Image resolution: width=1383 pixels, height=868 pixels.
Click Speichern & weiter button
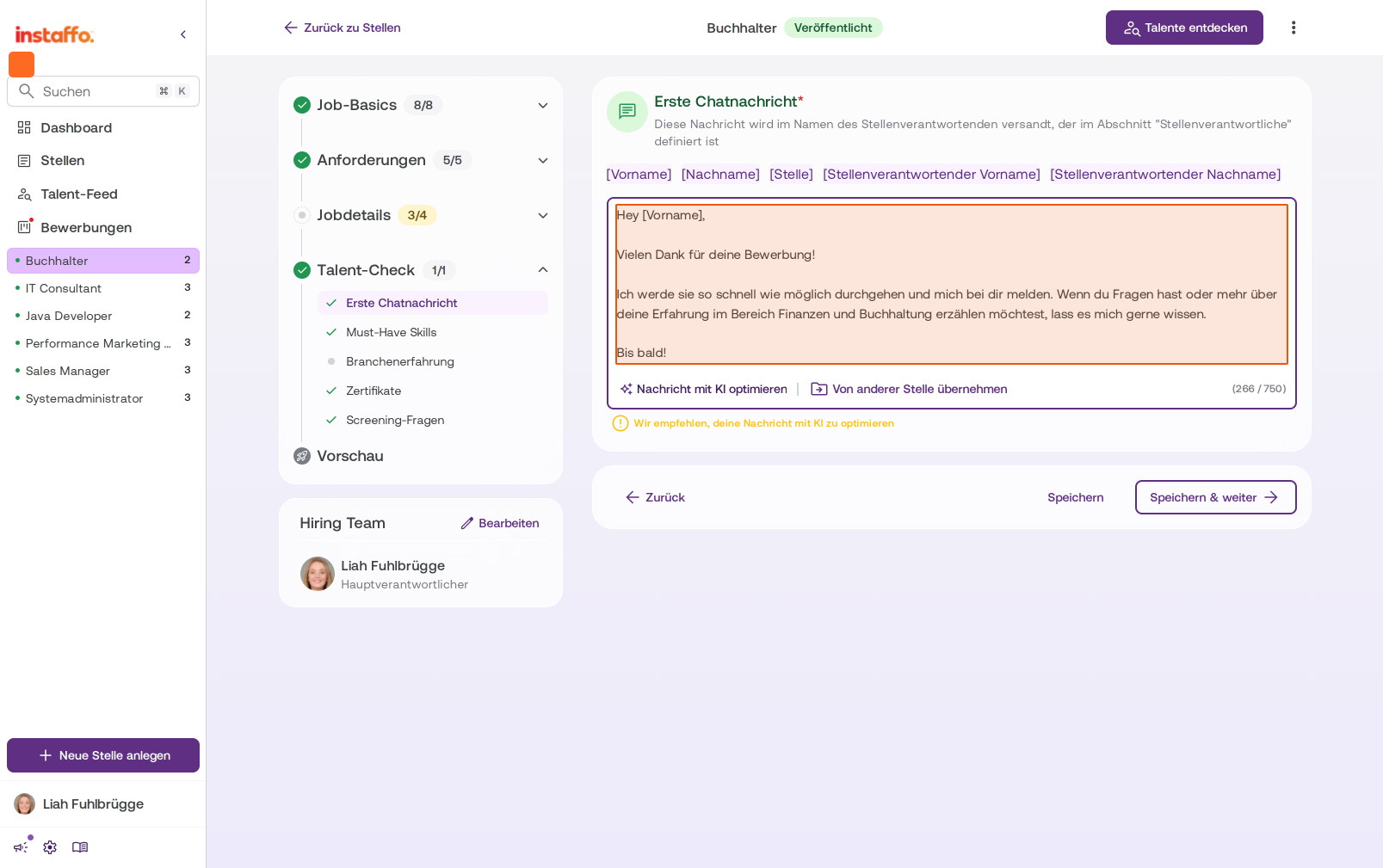(1215, 497)
